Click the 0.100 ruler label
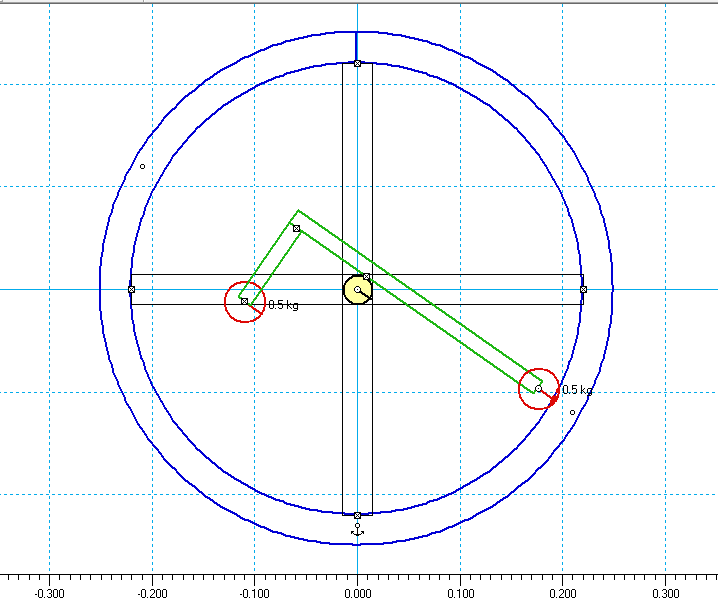Image resolution: width=718 pixels, height=602 pixels. click(x=460, y=594)
